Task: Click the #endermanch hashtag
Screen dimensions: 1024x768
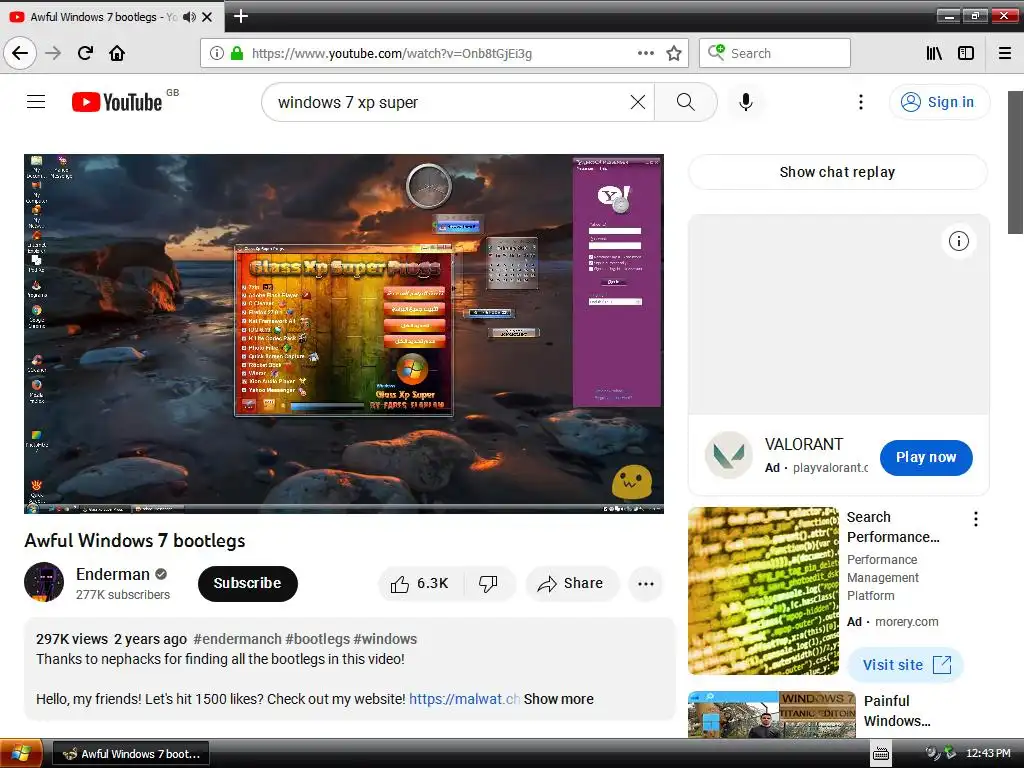Action: [237, 639]
